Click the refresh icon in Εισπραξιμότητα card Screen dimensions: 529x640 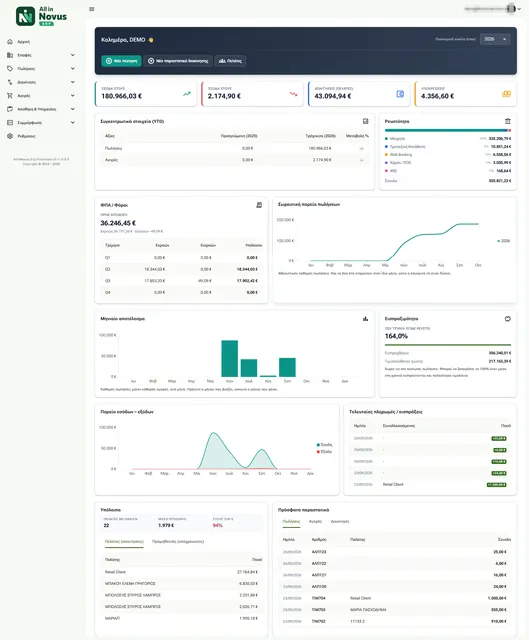pyautogui.click(x=507, y=319)
